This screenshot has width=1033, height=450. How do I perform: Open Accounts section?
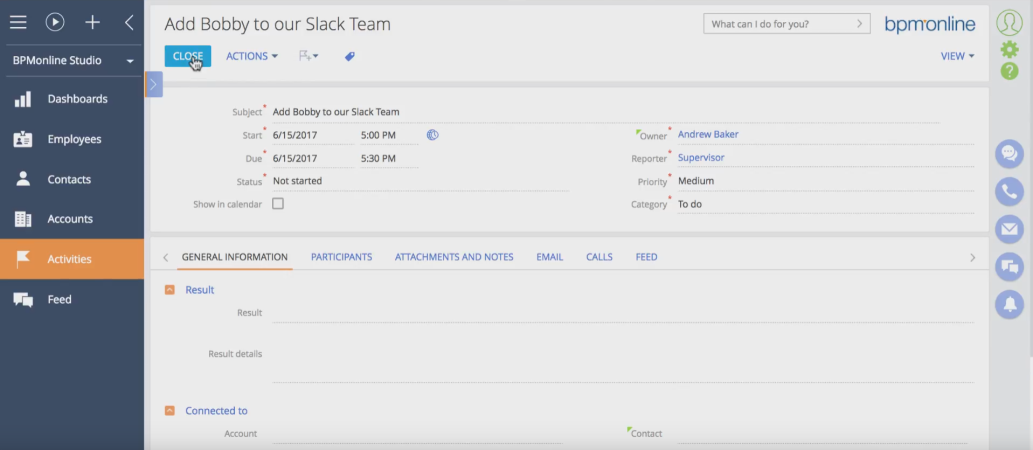(x=72, y=219)
